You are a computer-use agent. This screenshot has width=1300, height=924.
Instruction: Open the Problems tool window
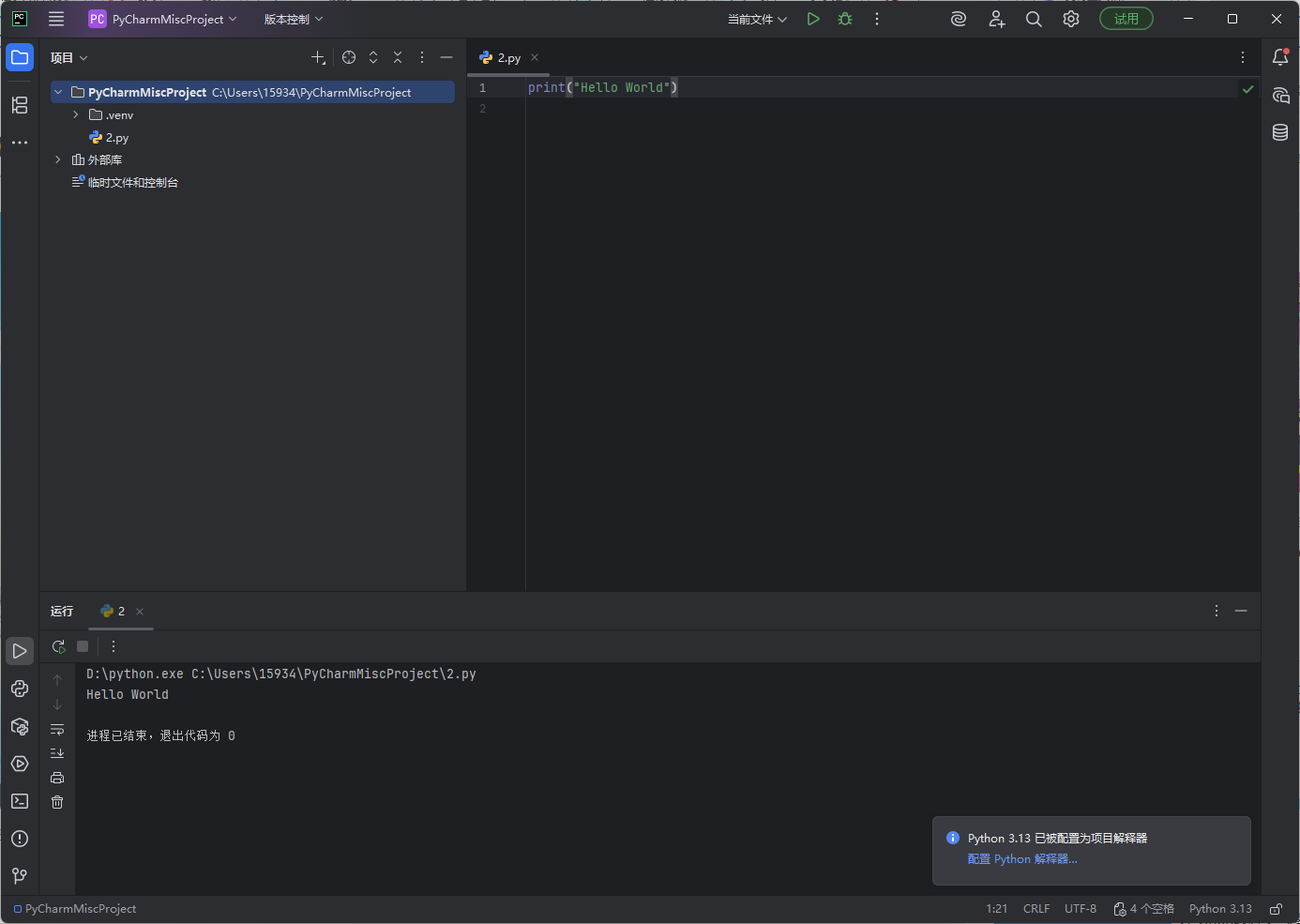pyautogui.click(x=20, y=839)
